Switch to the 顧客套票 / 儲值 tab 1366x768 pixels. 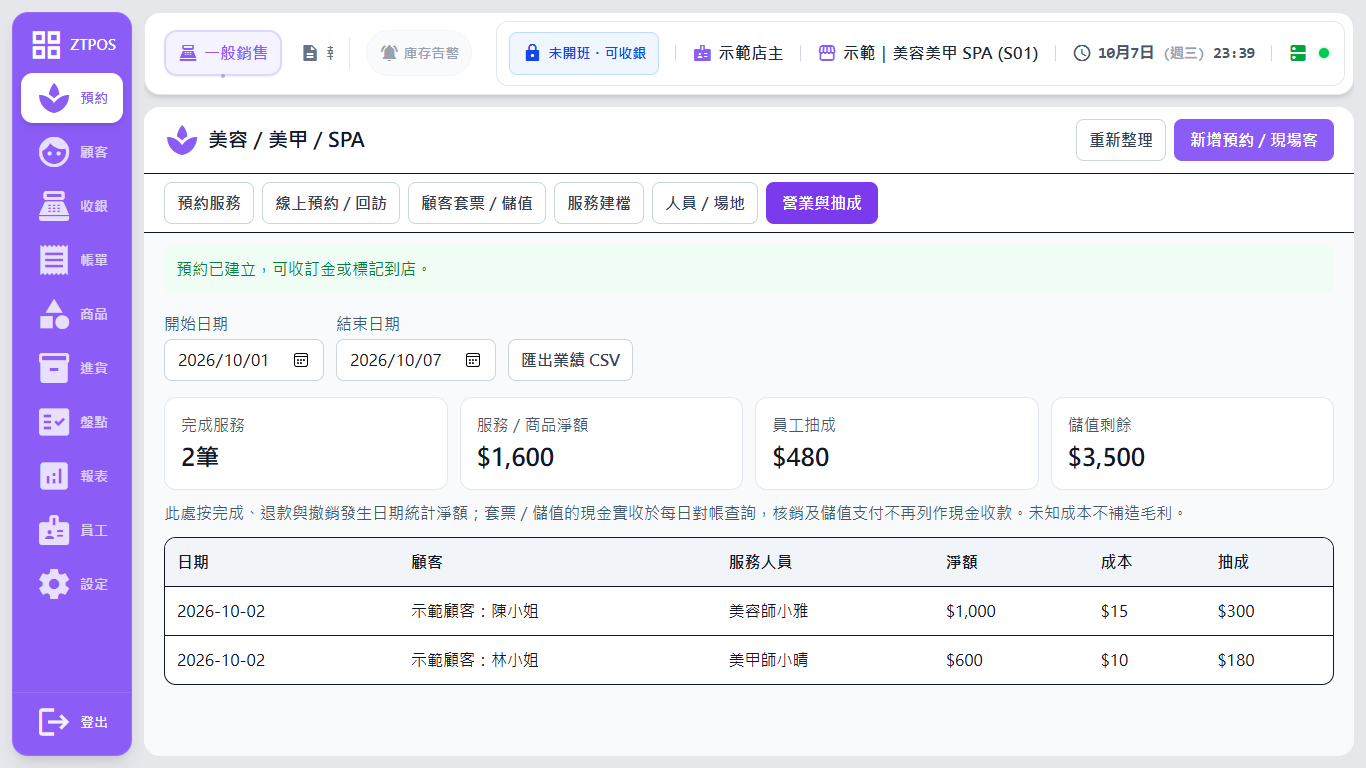(x=477, y=203)
